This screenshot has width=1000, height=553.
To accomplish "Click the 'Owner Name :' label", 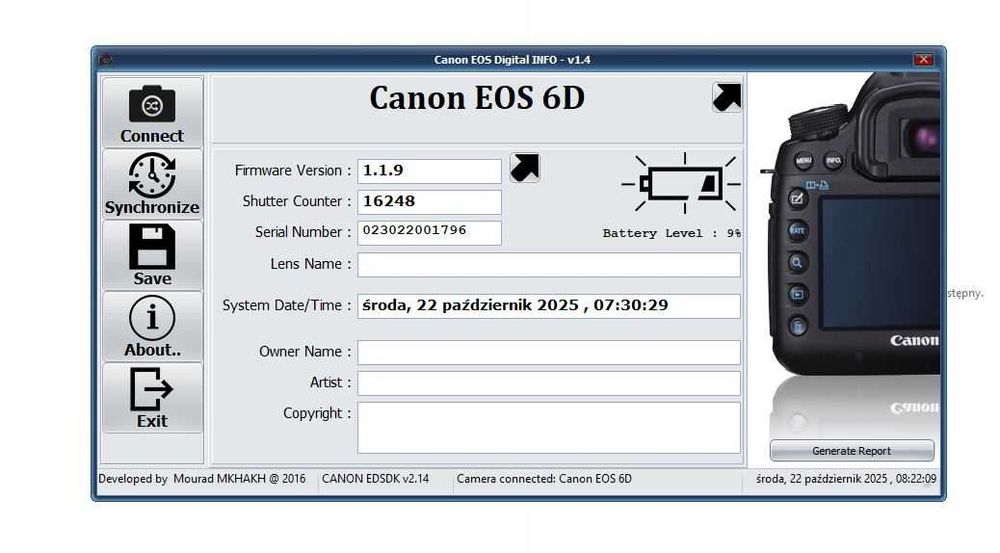I will 305,351.
